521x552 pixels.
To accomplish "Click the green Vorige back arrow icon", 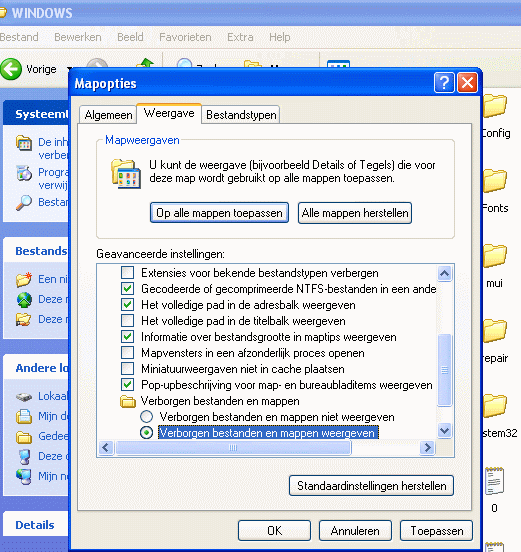I will point(11,69).
